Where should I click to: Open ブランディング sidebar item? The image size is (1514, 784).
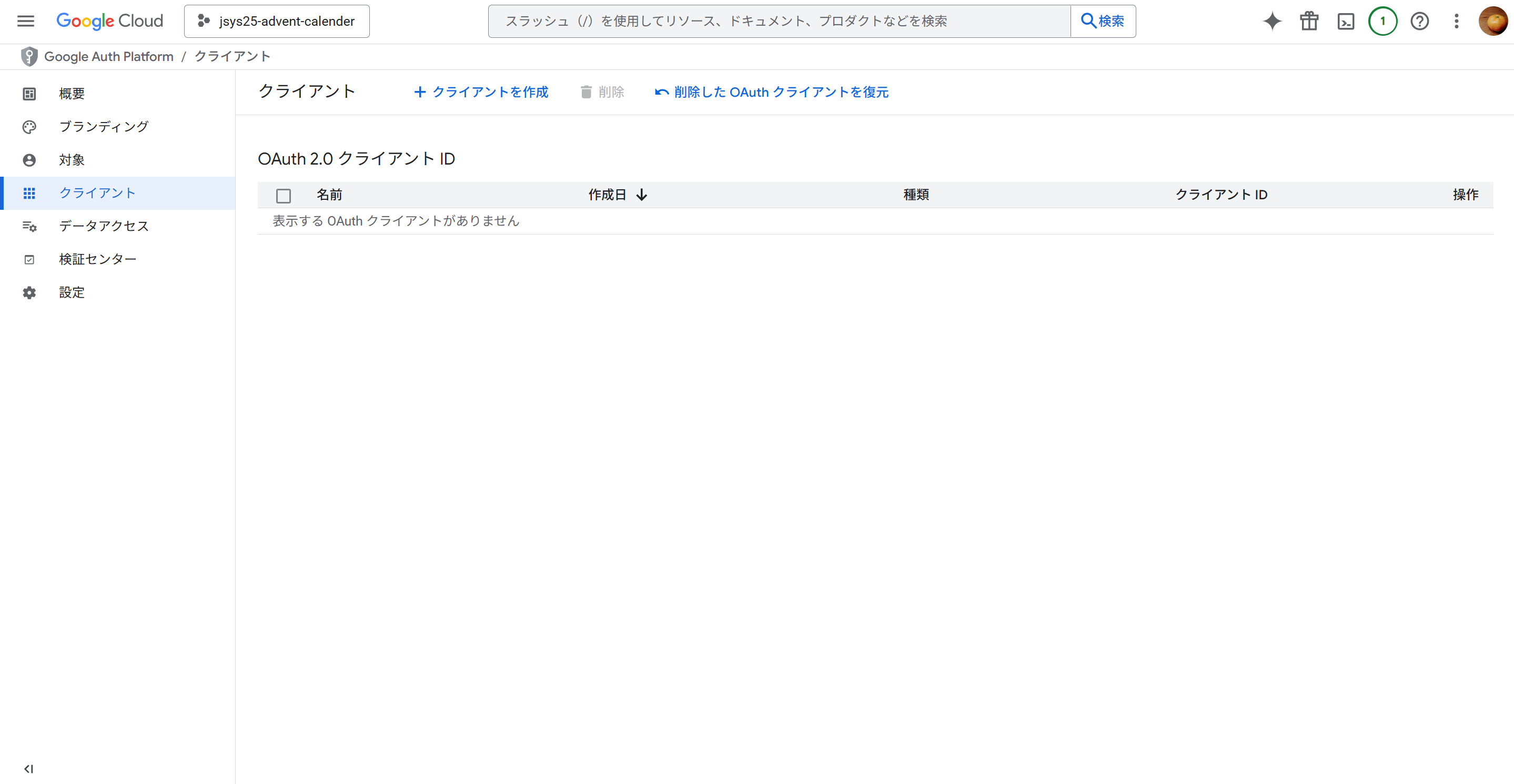pos(104,127)
